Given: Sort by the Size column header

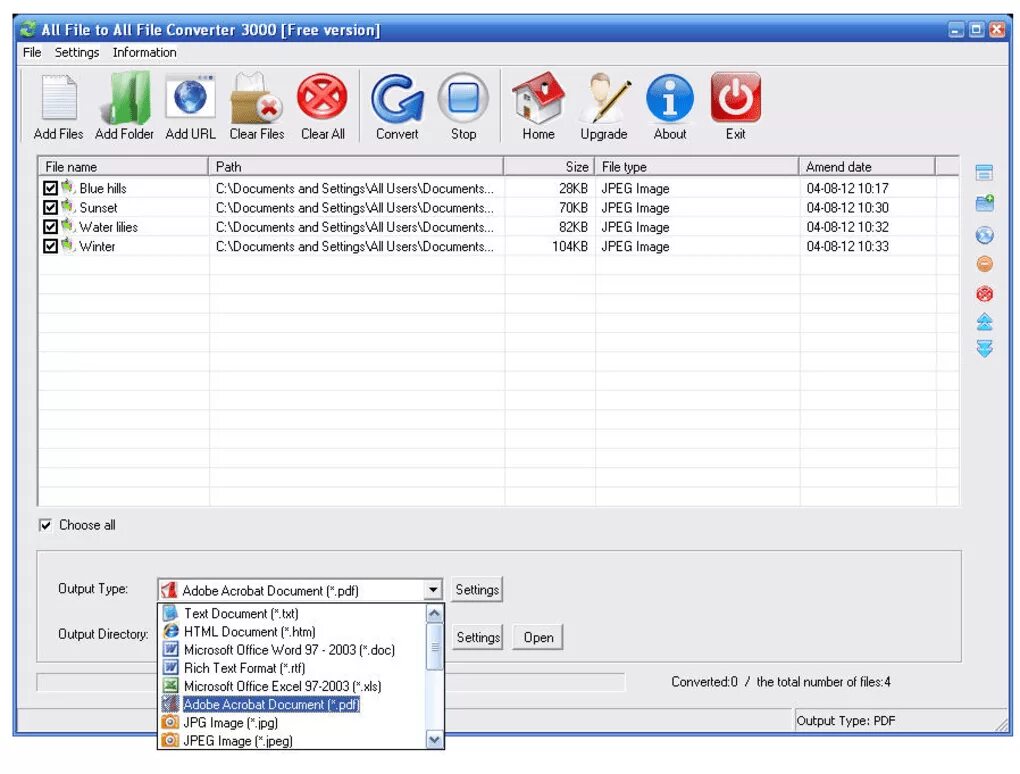Looking at the screenshot, I should click(x=549, y=167).
